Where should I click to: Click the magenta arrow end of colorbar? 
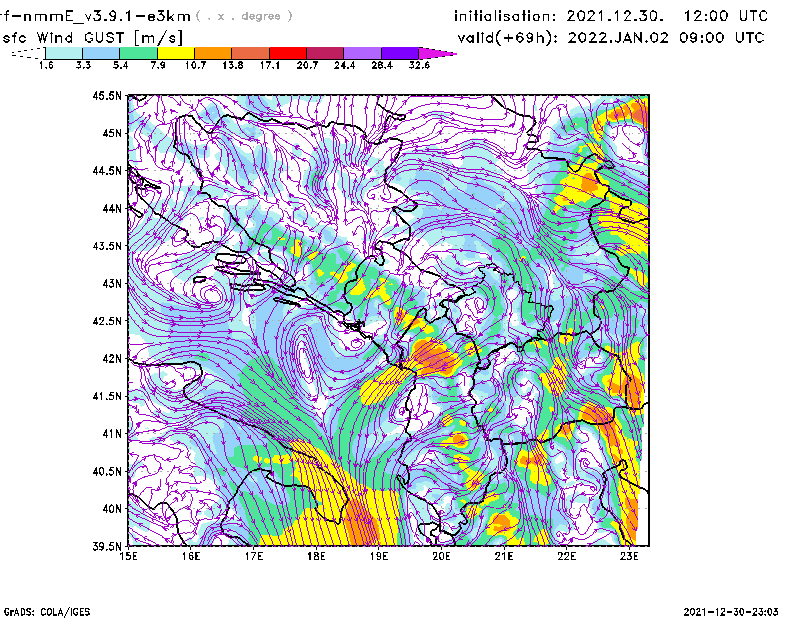(437, 53)
